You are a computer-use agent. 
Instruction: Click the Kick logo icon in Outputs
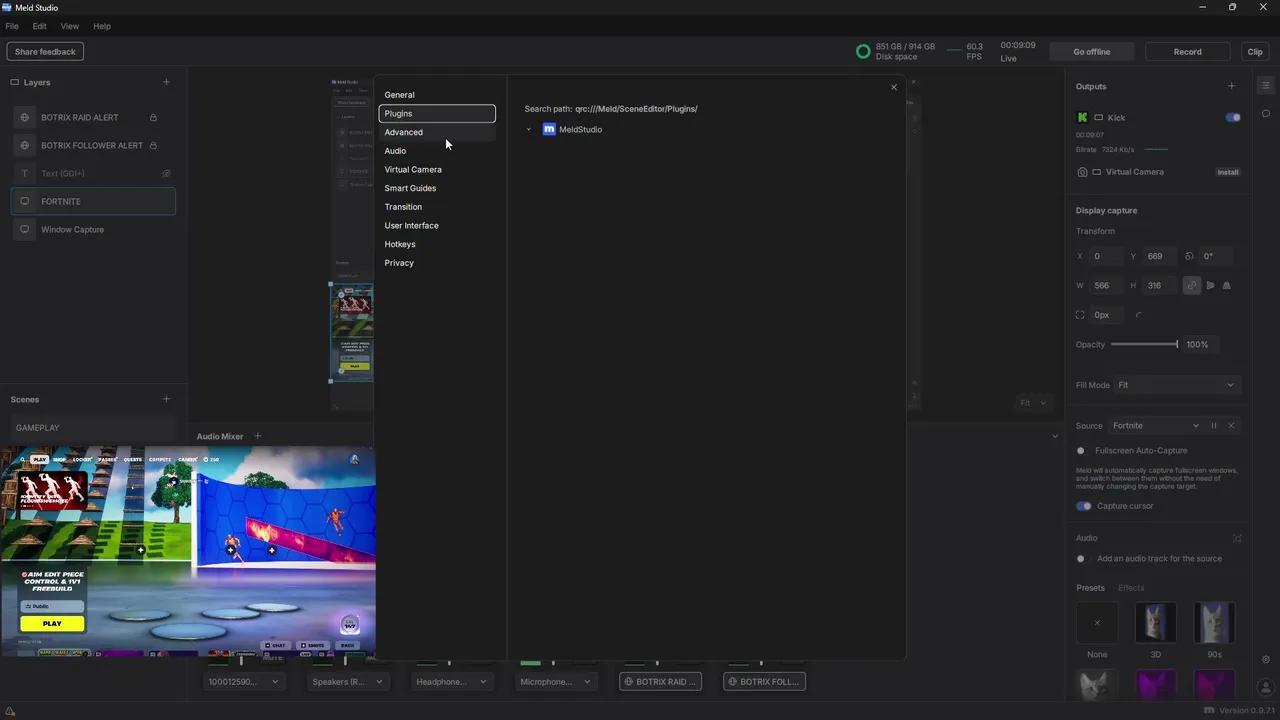pyautogui.click(x=1082, y=117)
